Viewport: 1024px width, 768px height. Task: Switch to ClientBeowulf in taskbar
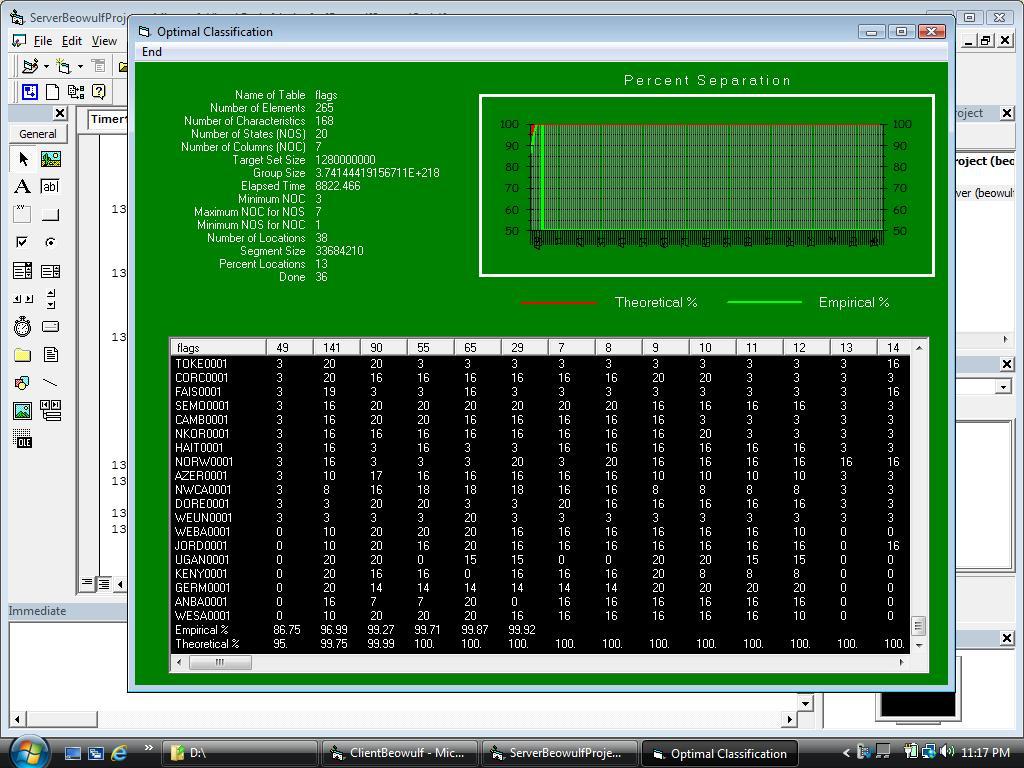coord(400,753)
